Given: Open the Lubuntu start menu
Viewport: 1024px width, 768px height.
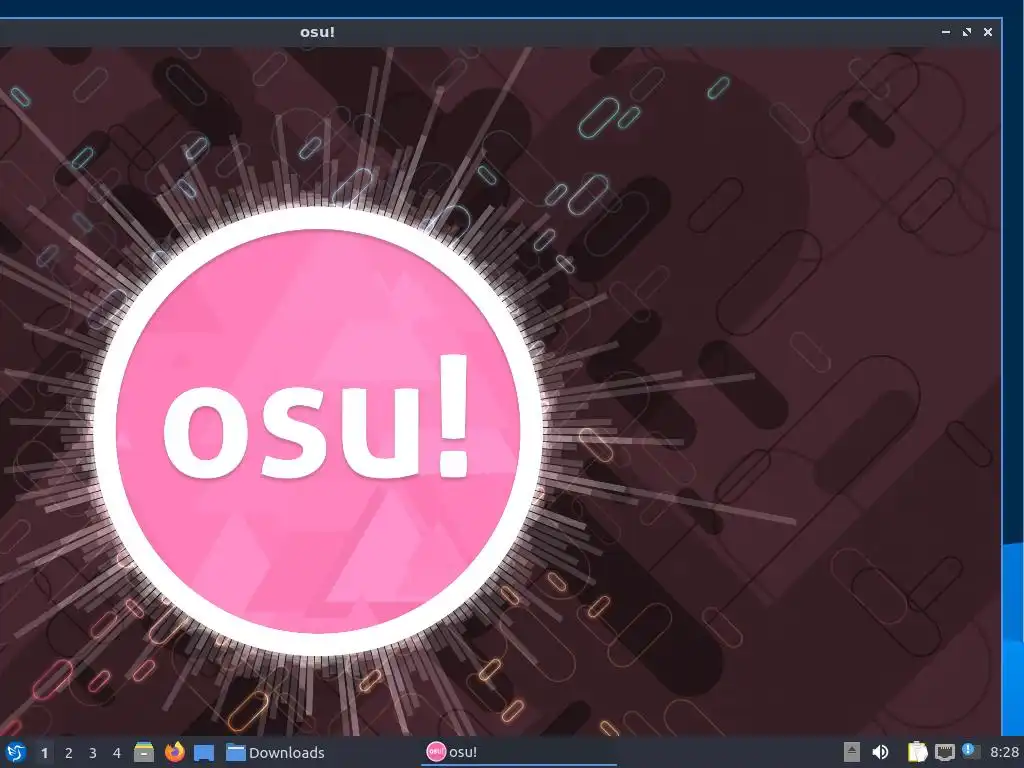Looking at the screenshot, I should (15, 752).
